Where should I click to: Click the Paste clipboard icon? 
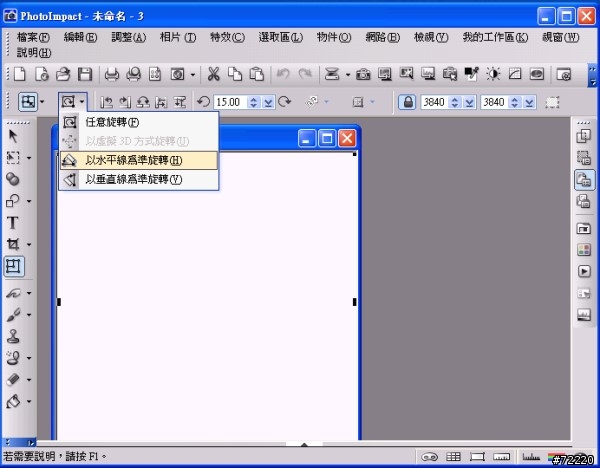(x=256, y=74)
